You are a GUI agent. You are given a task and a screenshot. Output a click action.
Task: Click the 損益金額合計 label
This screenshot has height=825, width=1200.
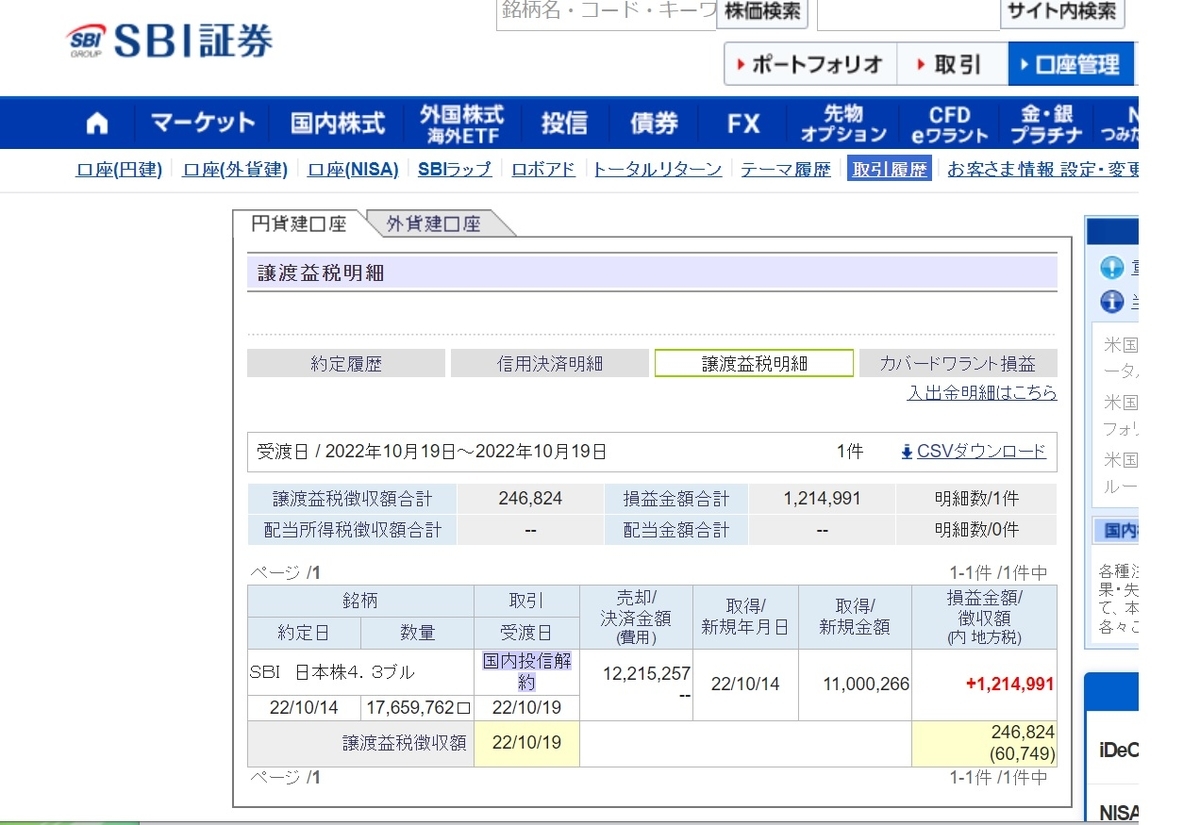pos(676,498)
